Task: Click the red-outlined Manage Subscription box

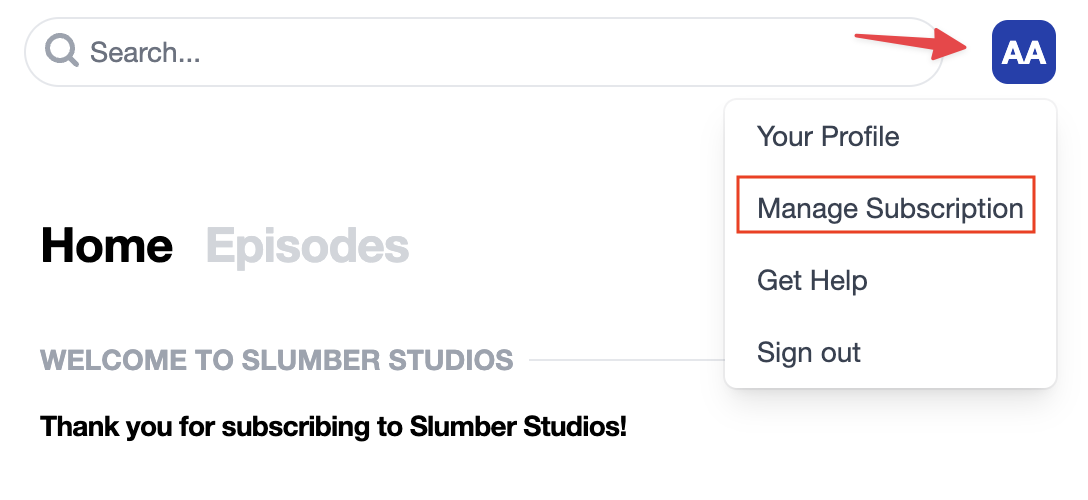Action: pos(886,205)
